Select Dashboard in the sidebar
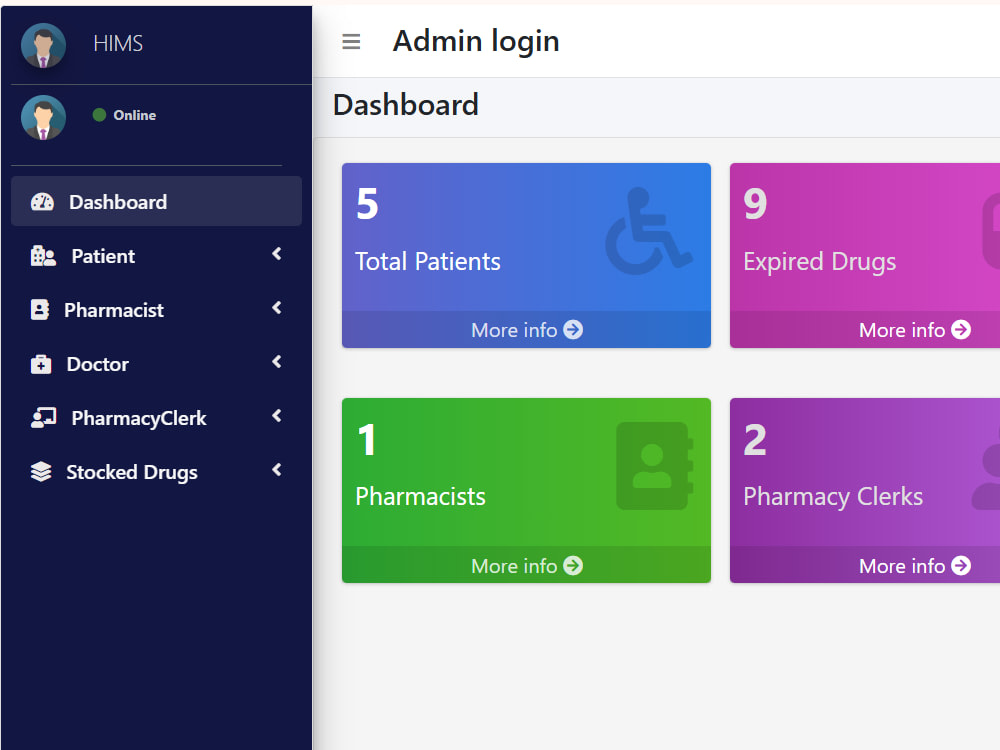The image size is (1000, 750). click(156, 202)
